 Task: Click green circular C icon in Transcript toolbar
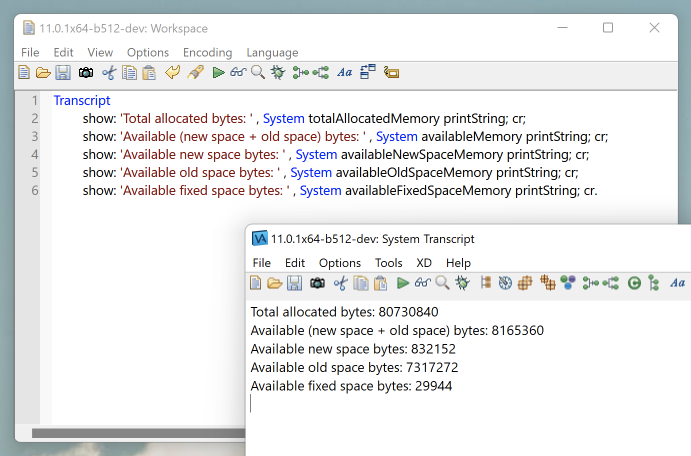click(x=634, y=283)
